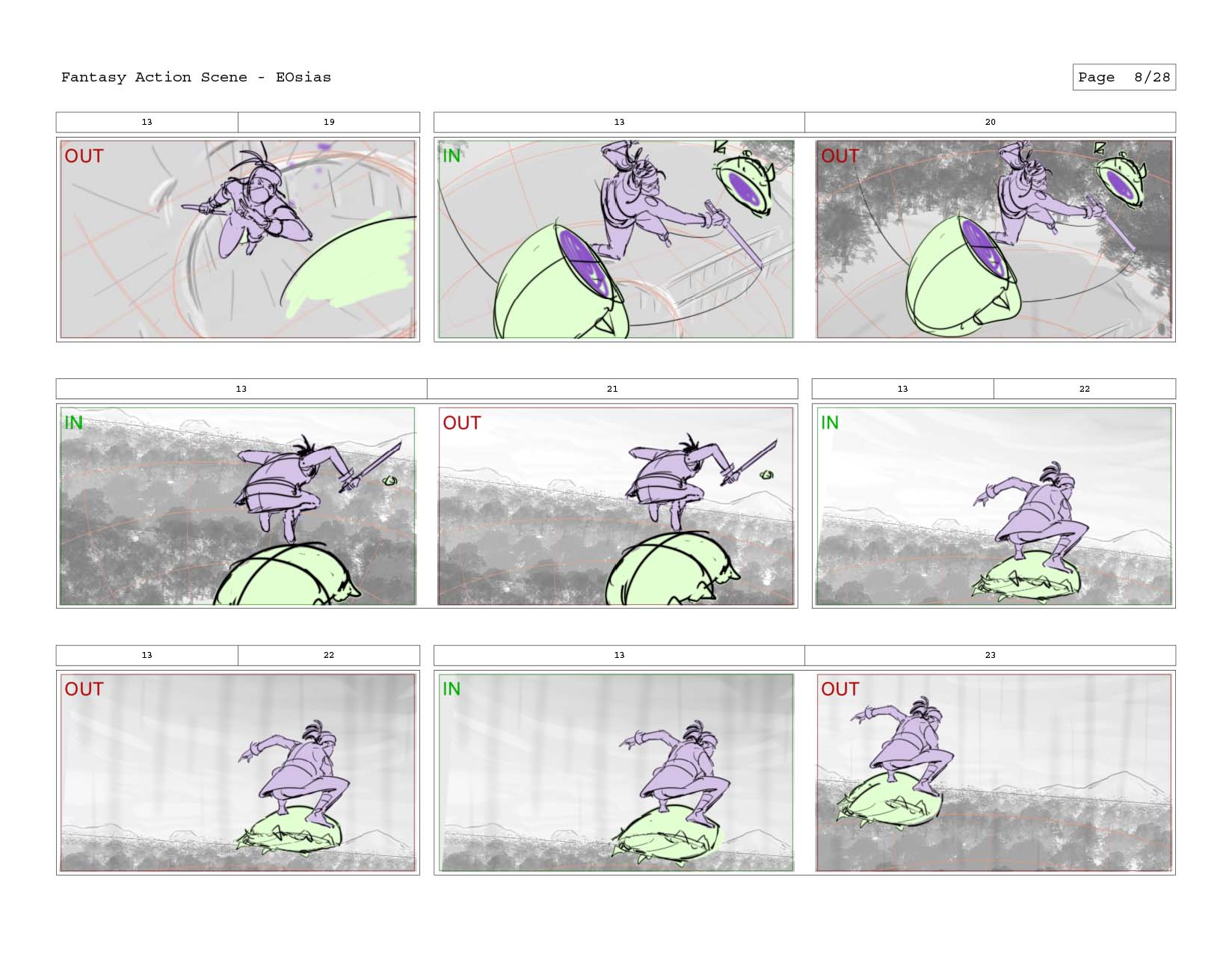Click the shot number 23 header cell
This screenshot has height=954, width=1232.
[x=990, y=655]
